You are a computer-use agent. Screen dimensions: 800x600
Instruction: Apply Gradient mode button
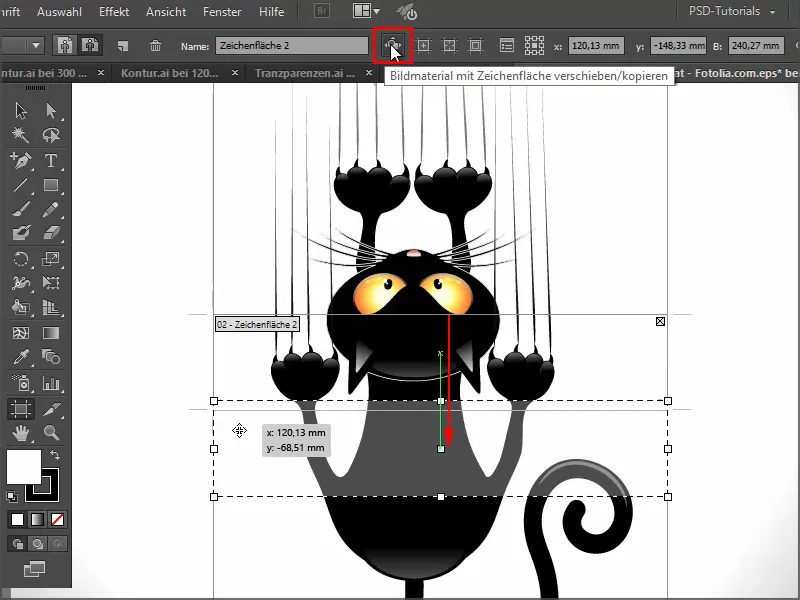(x=37, y=519)
